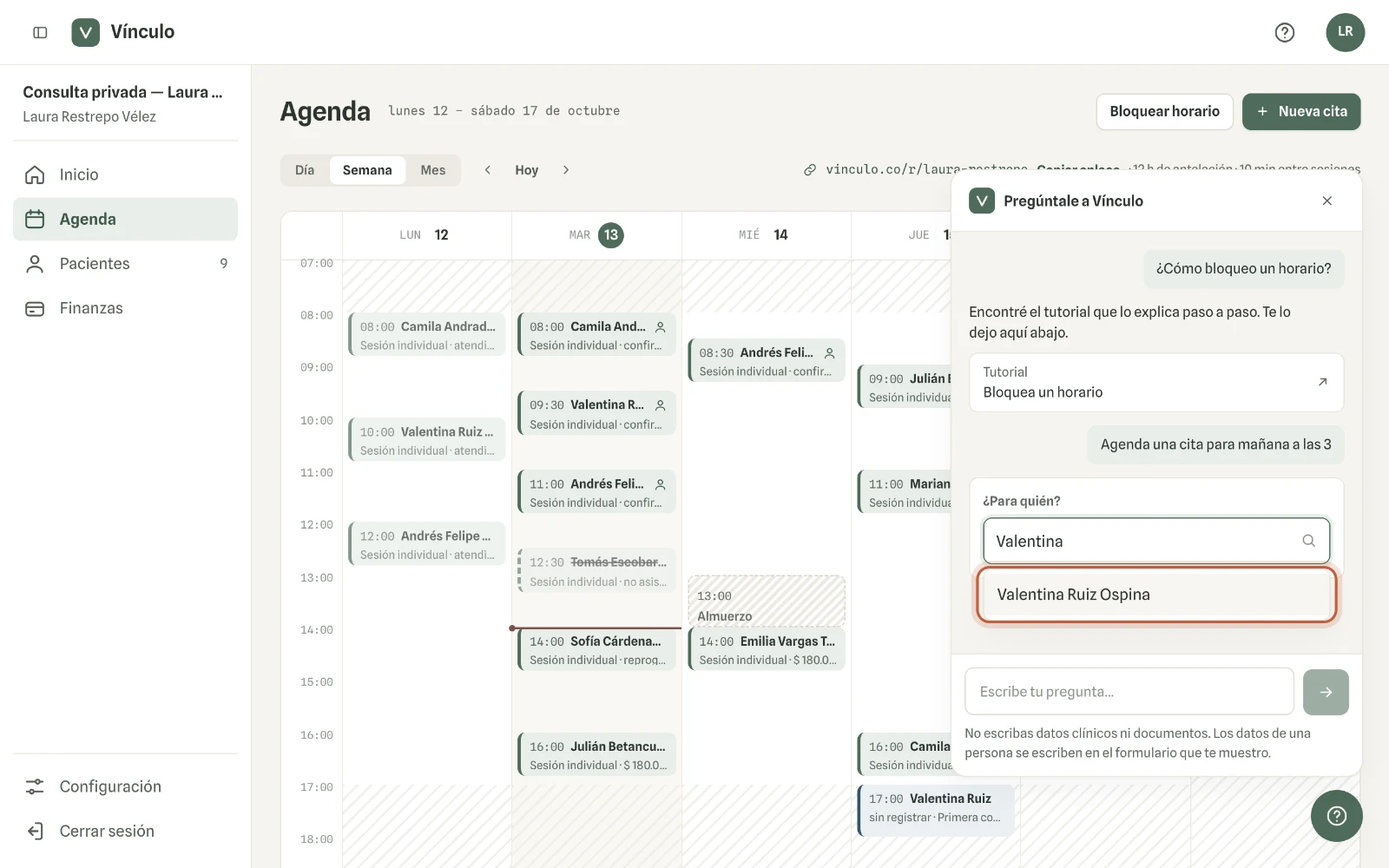Click Cerrar sesión to log out

click(x=125, y=831)
